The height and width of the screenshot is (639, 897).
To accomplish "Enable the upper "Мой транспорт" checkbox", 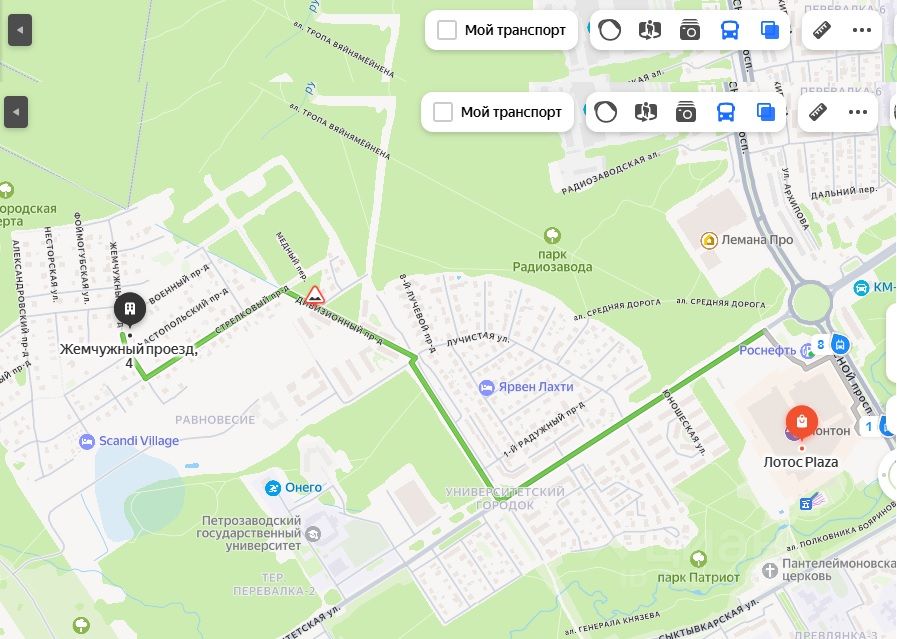I will pyautogui.click(x=447, y=30).
